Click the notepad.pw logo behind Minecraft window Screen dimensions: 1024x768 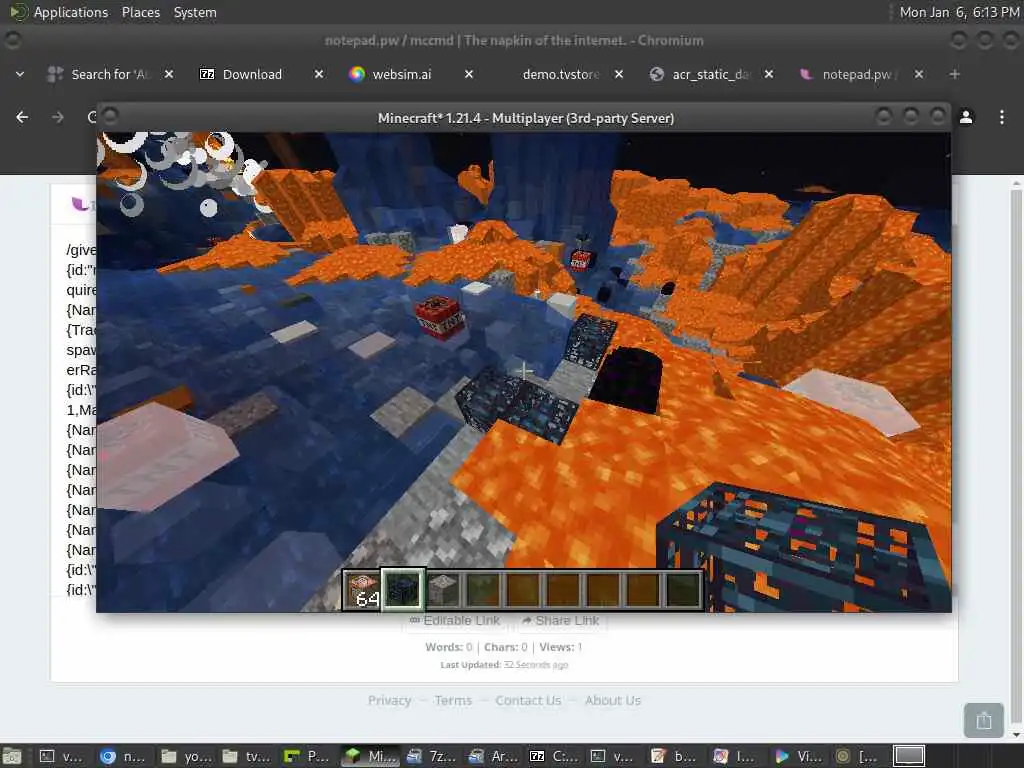(x=80, y=204)
